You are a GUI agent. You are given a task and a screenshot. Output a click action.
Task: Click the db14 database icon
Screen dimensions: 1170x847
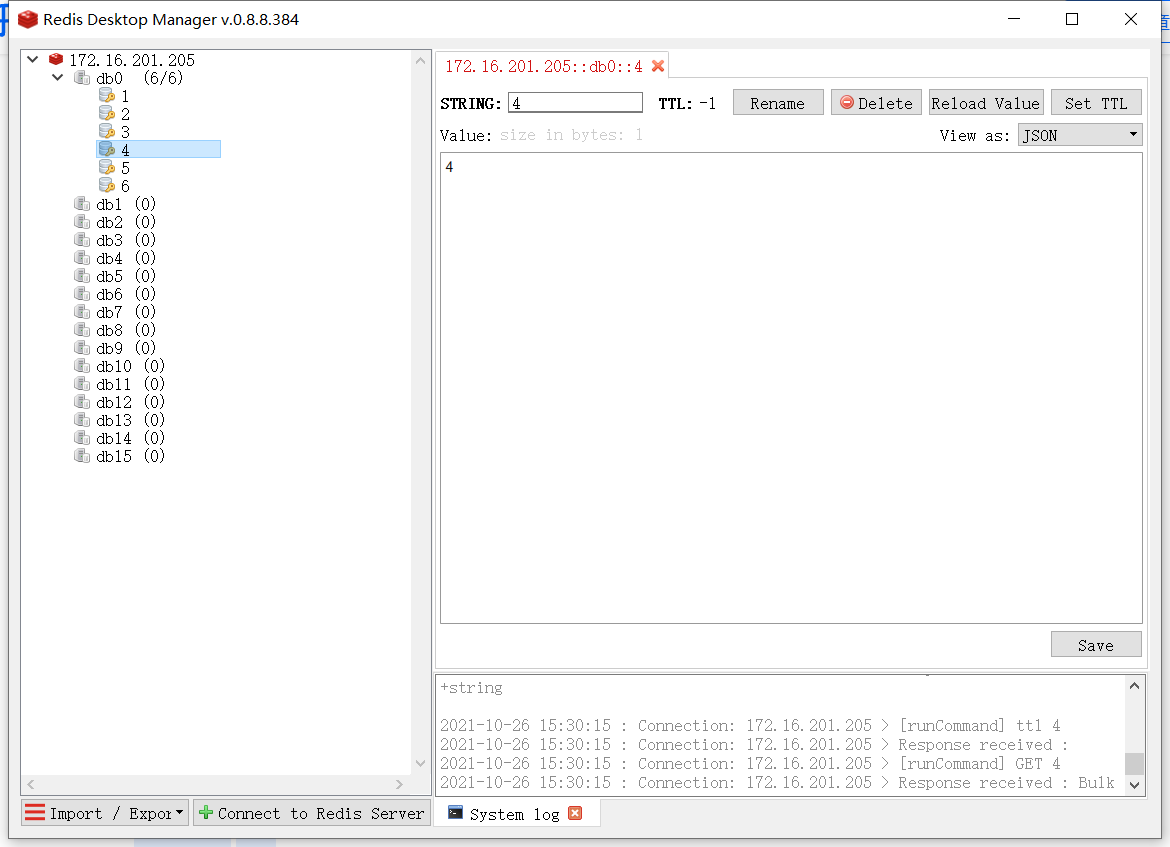coord(82,437)
